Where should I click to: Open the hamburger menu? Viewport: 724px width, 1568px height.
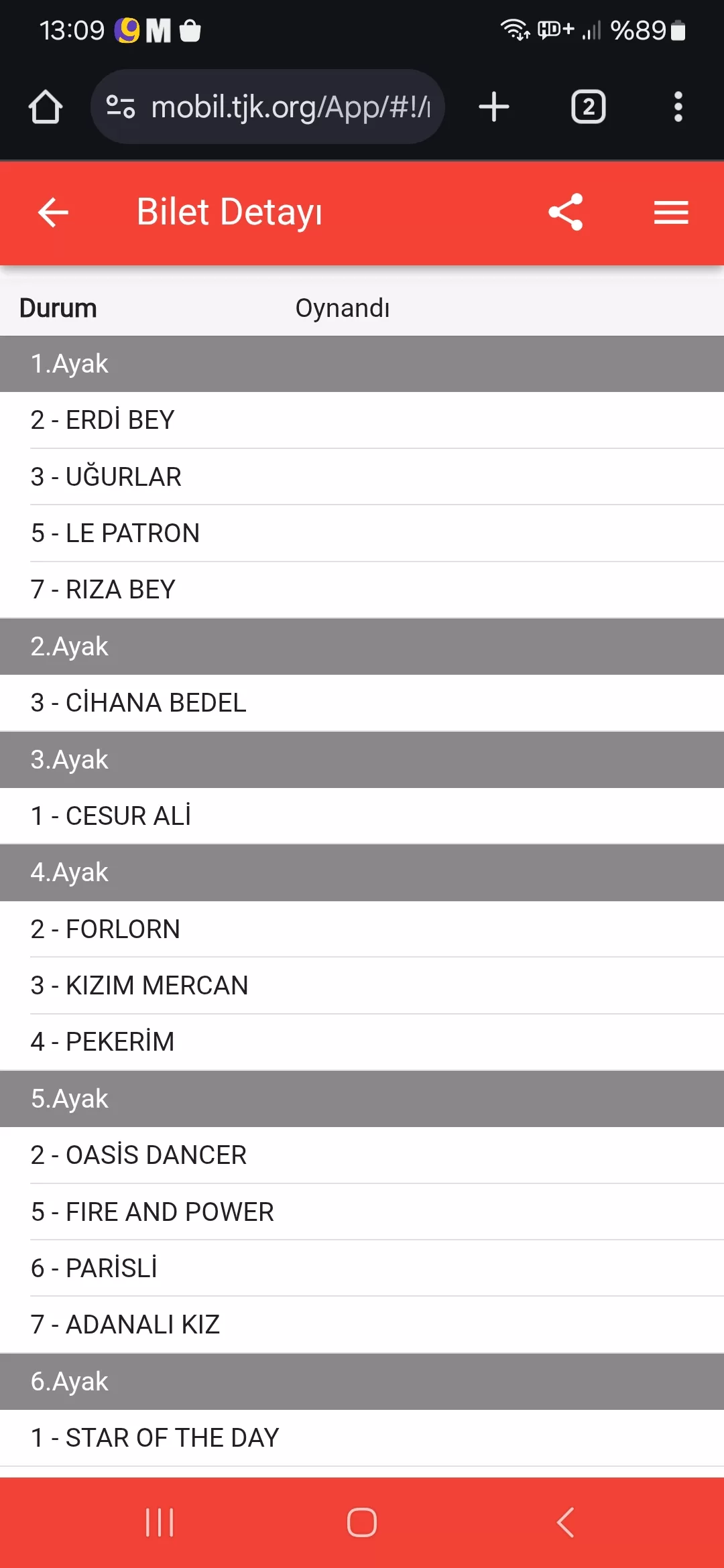pyautogui.click(x=671, y=212)
